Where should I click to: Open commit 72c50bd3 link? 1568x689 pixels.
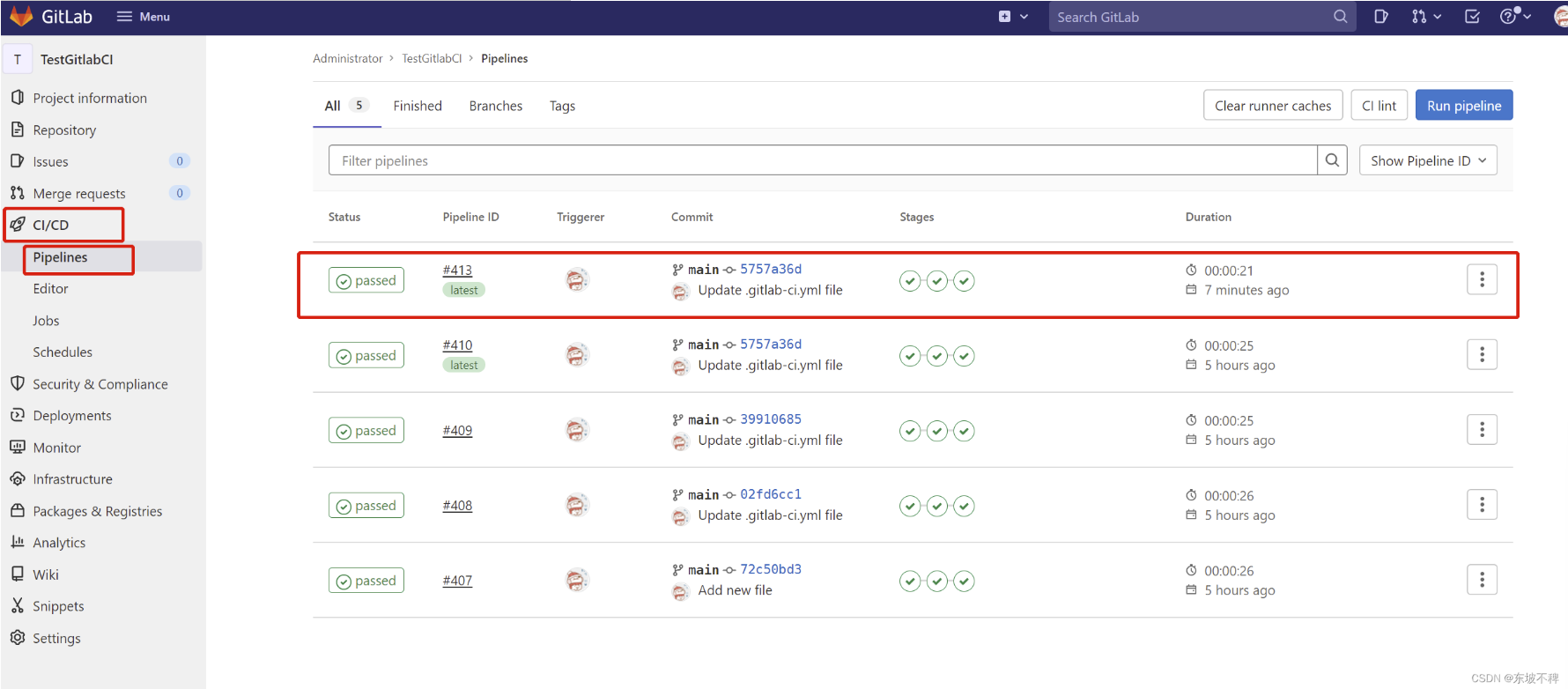point(771,569)
